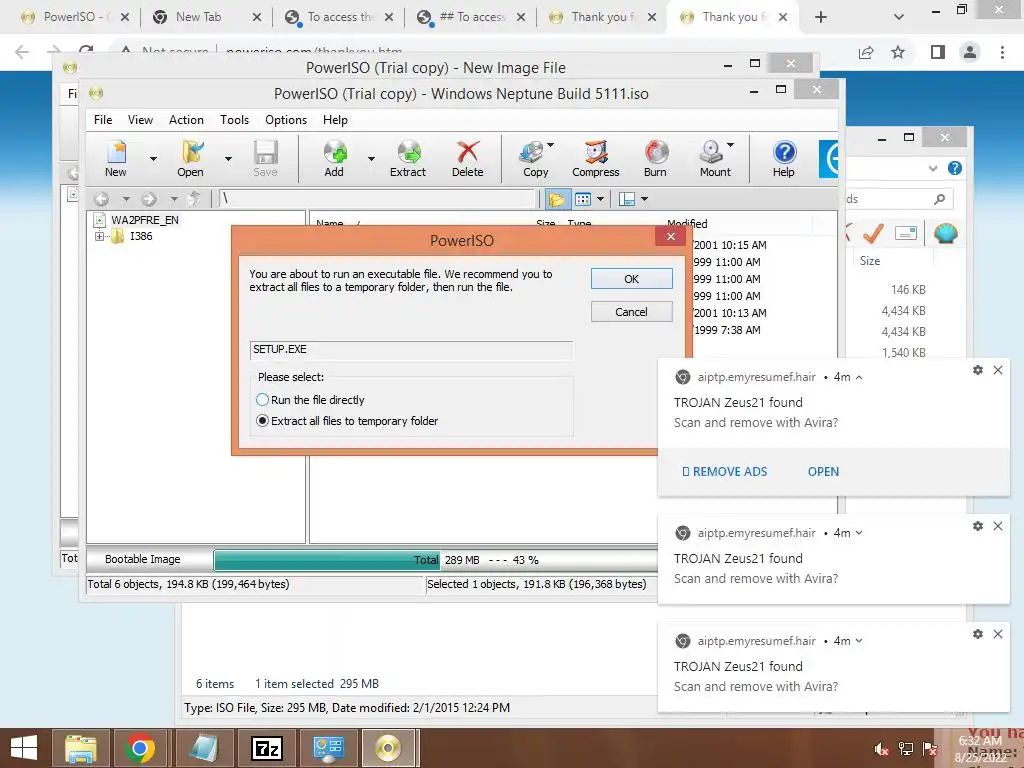The image size is (1024, 768).
Task: Expand the middle notification chevron
Action: (859, 533)
